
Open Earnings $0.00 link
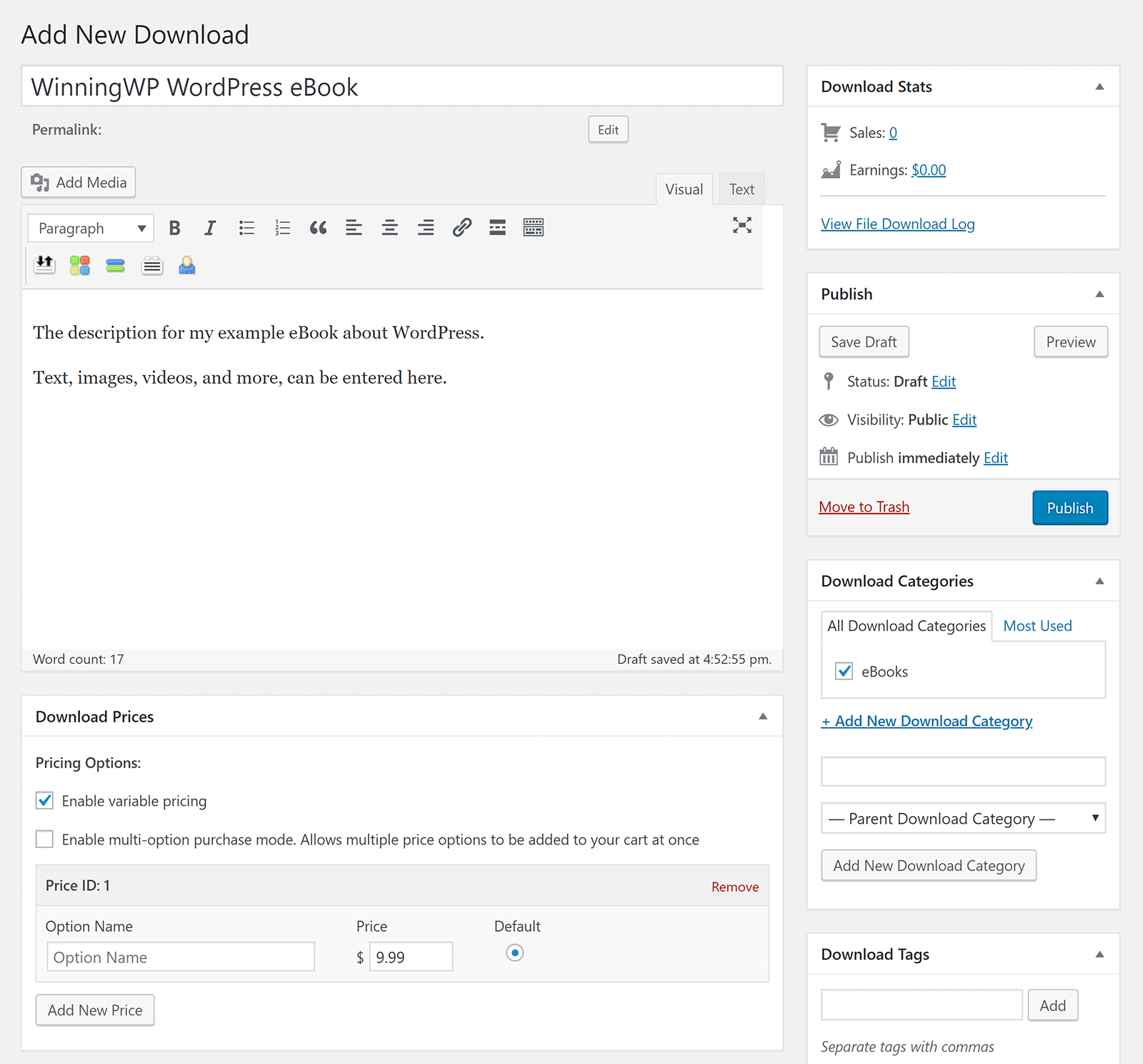click(929, 170)
